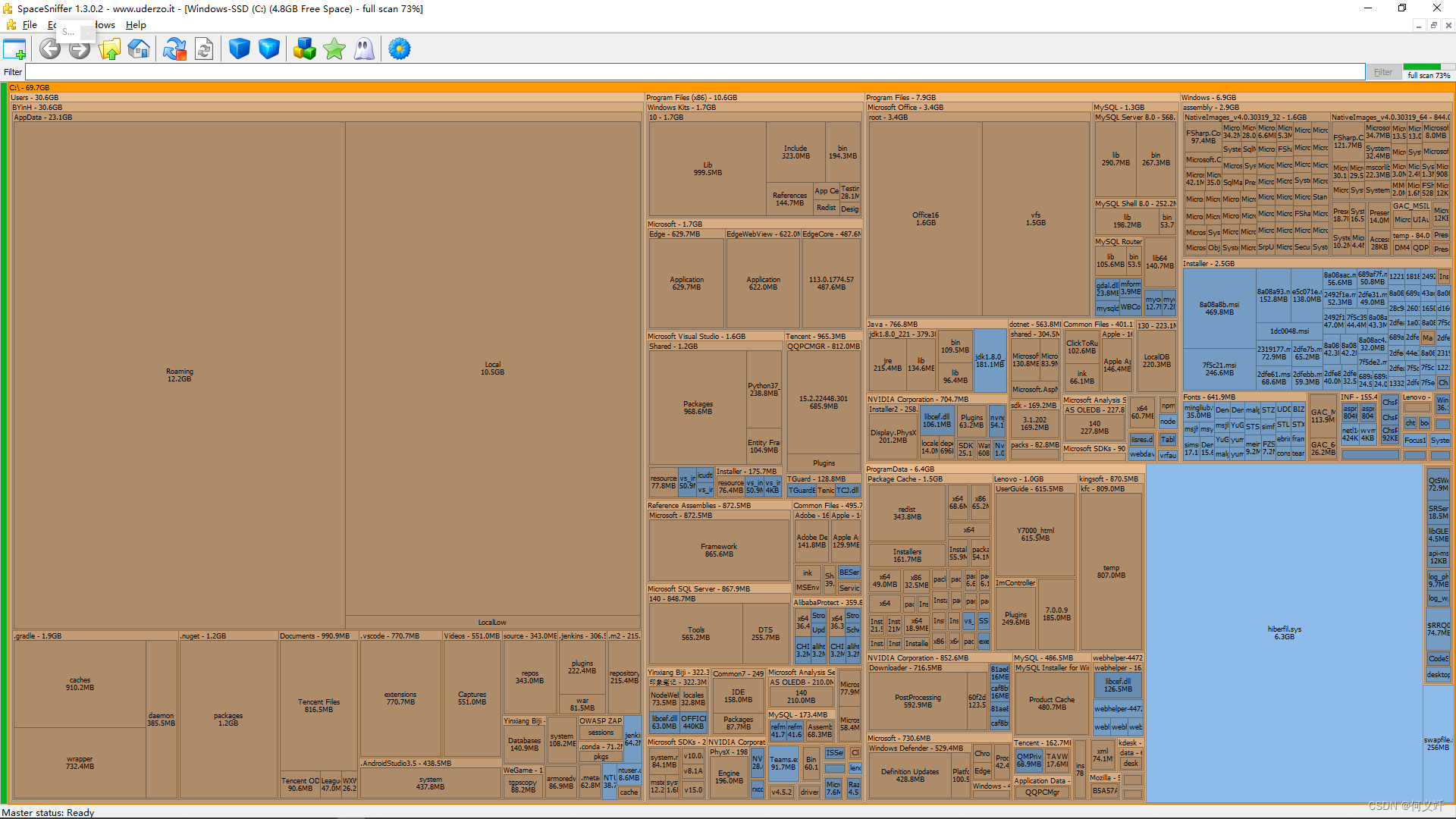Open a new view window
The height and width of the screenshot is (819, 1456).
pos(14,49)
